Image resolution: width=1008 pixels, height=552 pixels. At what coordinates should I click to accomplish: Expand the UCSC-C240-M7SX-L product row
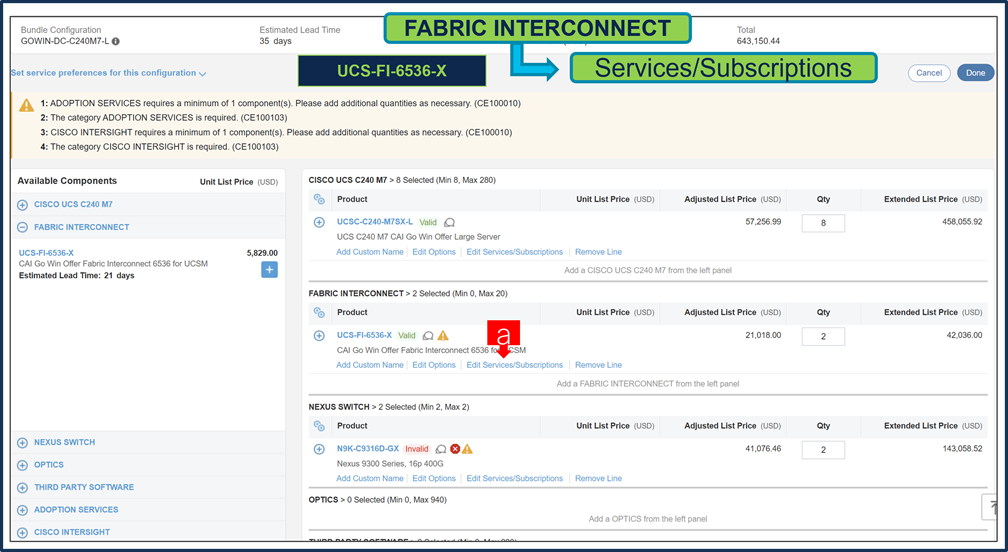319,222
